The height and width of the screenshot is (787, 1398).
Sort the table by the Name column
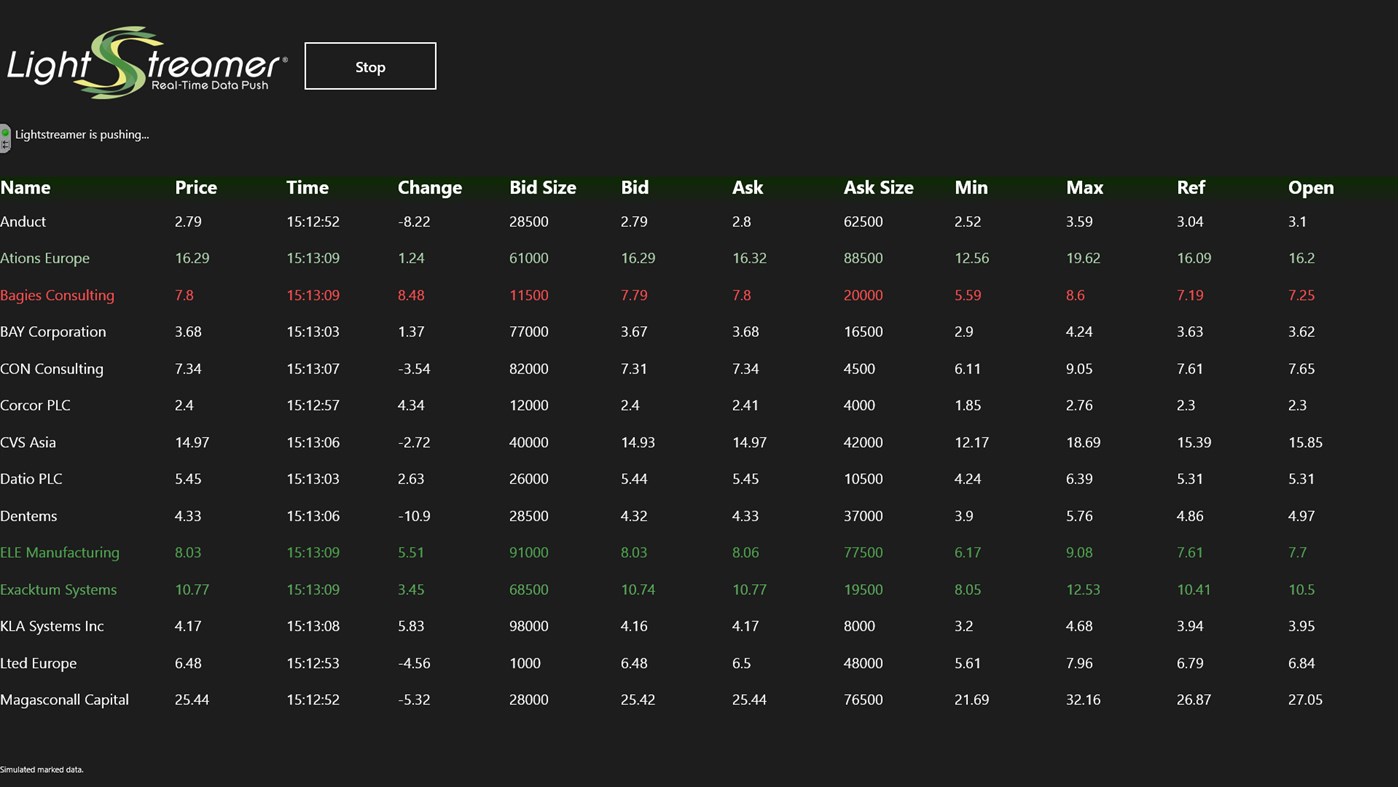[25, 187]
